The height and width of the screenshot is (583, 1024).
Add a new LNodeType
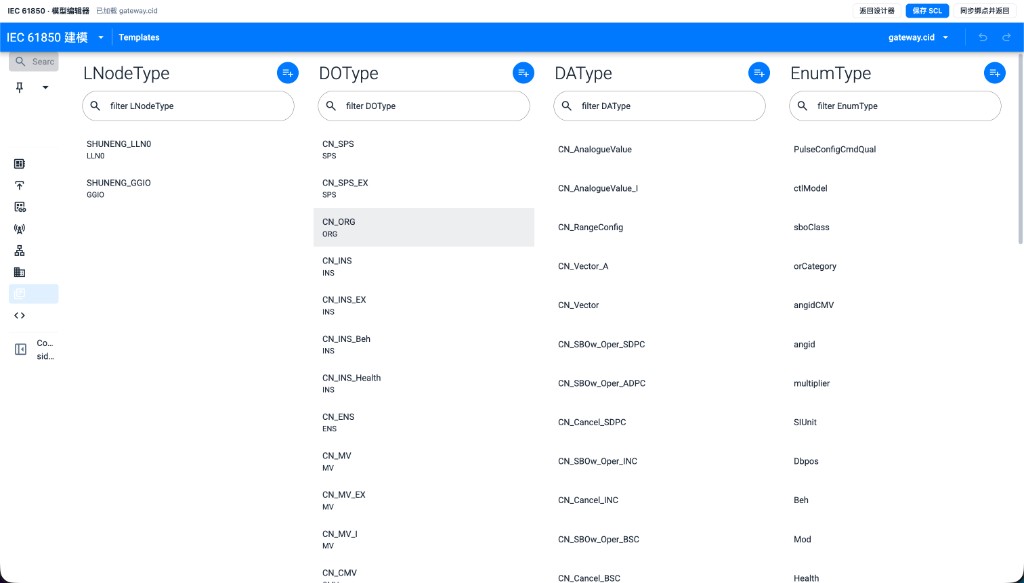(287, 73)
